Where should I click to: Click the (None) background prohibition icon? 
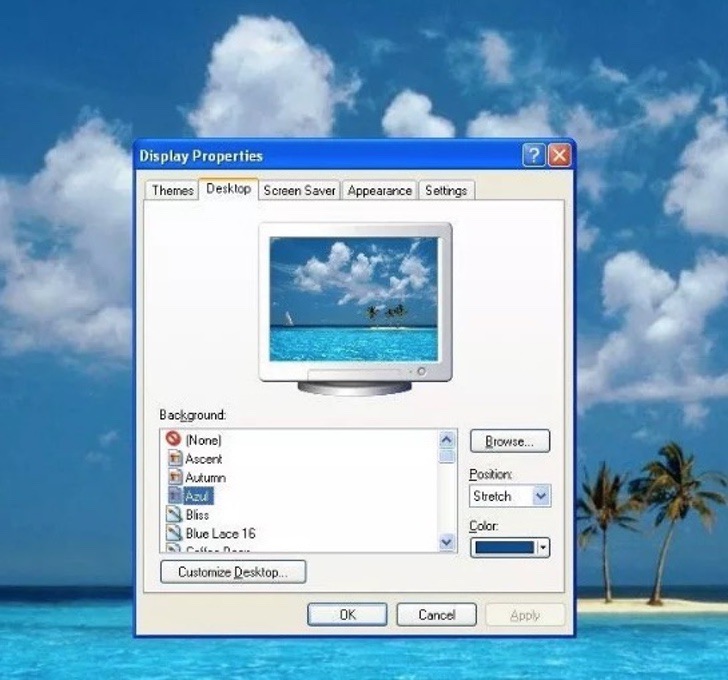click(173, 439)
